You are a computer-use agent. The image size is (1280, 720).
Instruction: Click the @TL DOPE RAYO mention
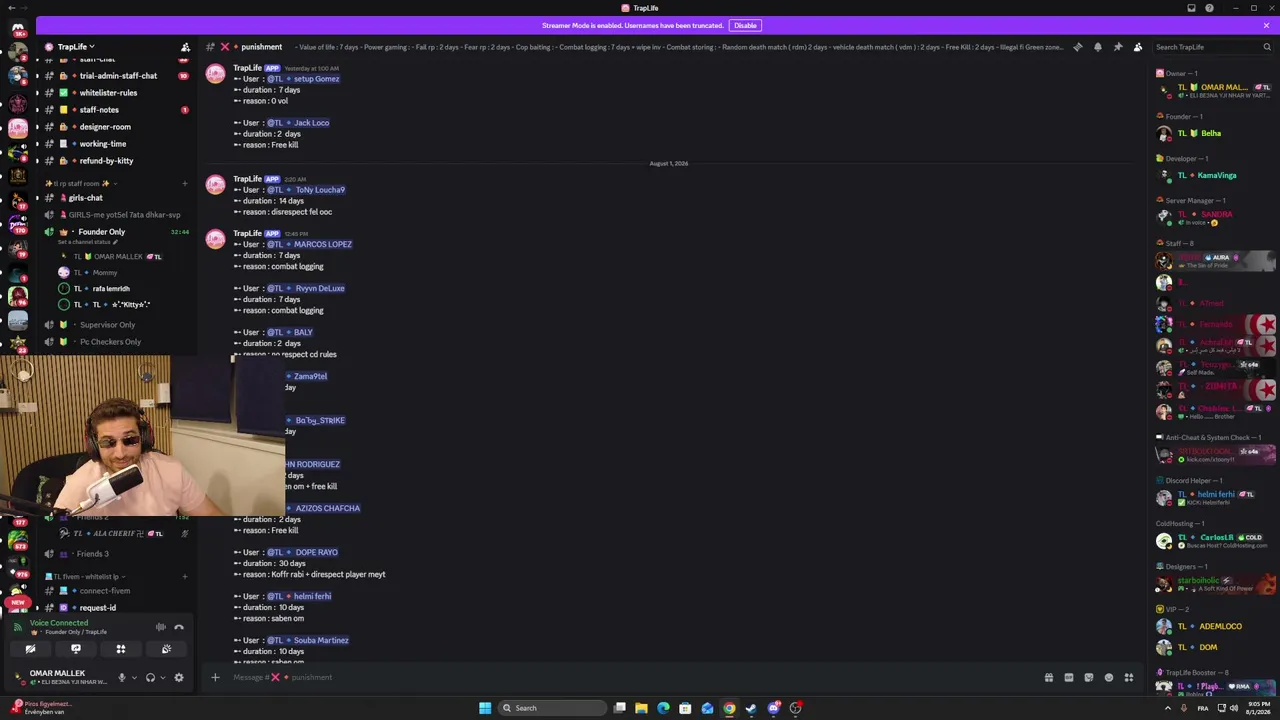pos(302,552)
